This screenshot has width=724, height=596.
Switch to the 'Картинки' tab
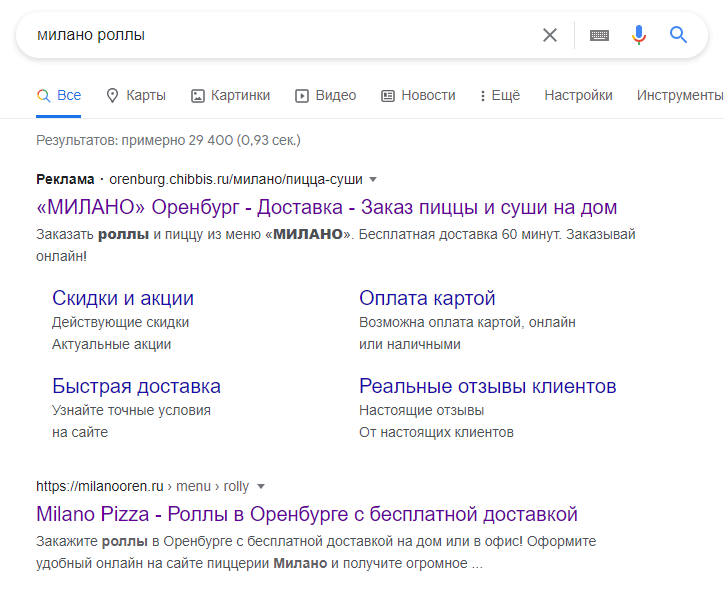[x=230, y=96]
